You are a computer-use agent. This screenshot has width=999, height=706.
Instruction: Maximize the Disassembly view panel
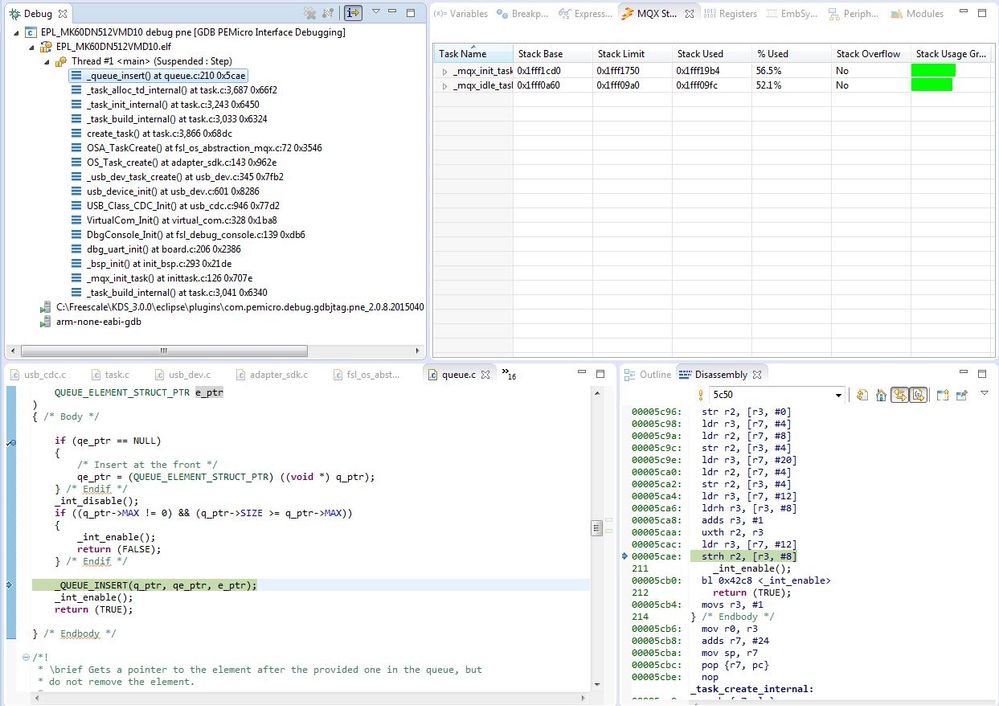[982, 373]
